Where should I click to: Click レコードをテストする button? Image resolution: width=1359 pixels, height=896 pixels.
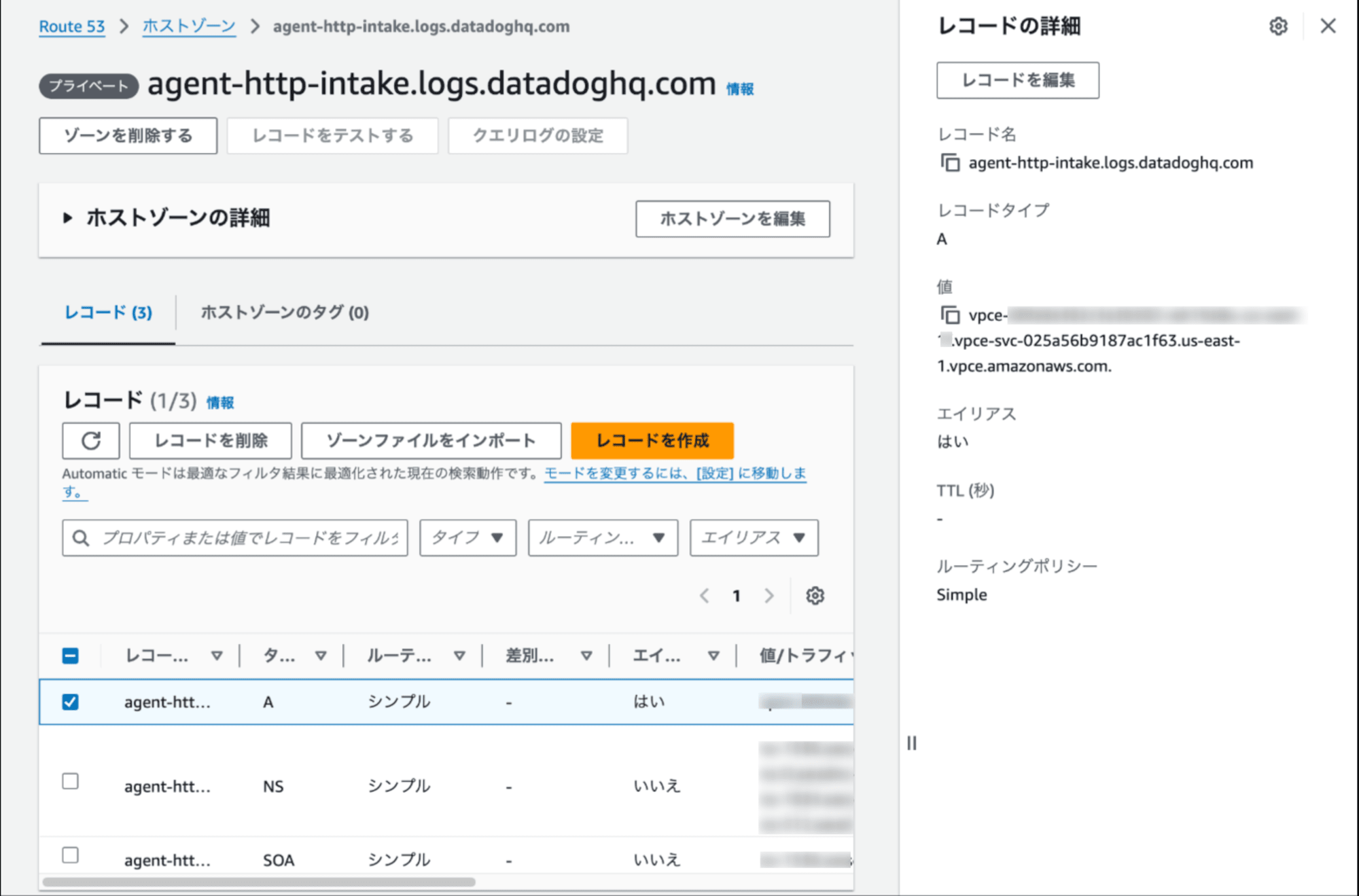coord(332,136)
